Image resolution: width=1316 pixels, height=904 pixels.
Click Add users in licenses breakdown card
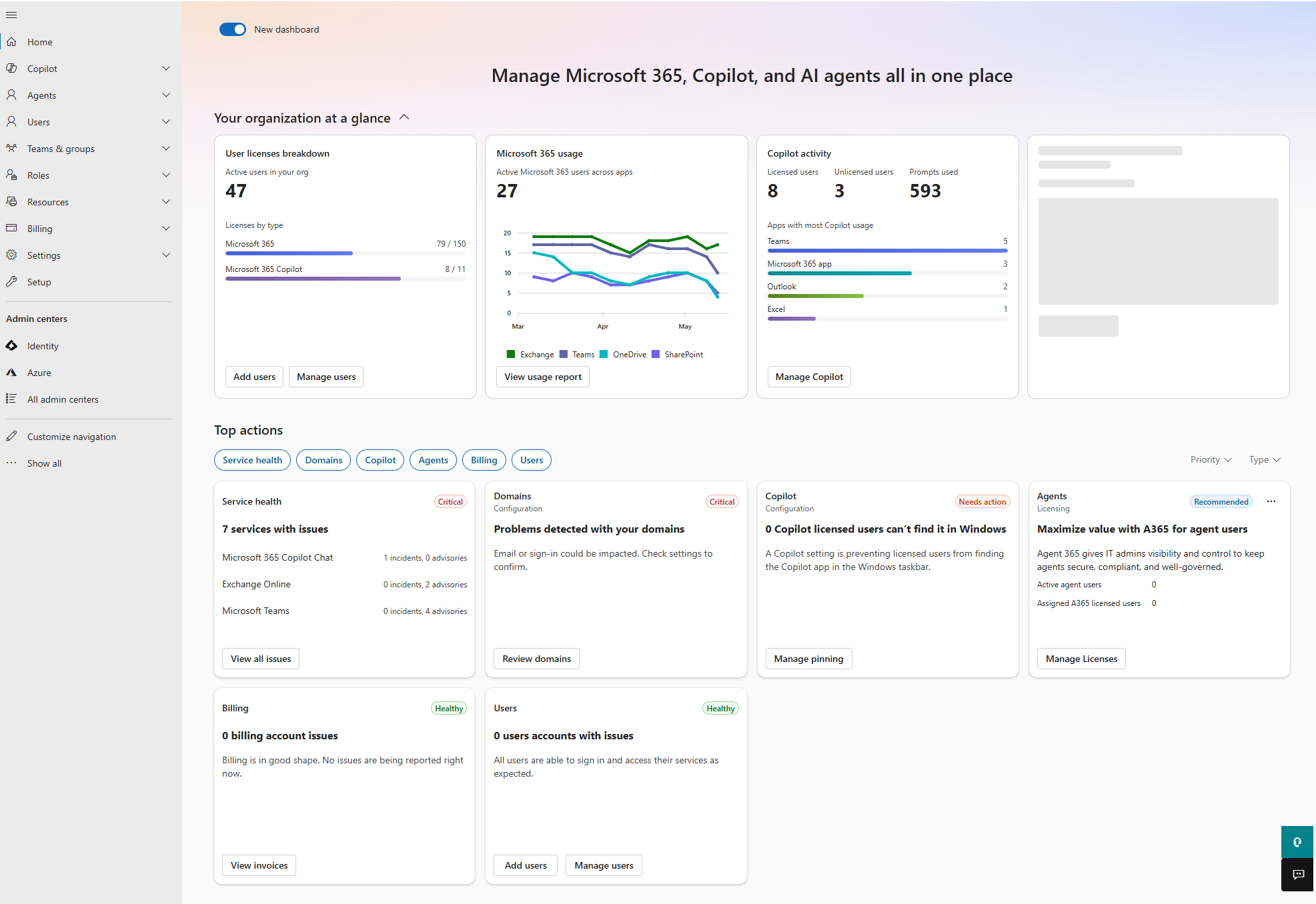pos(254,377)
